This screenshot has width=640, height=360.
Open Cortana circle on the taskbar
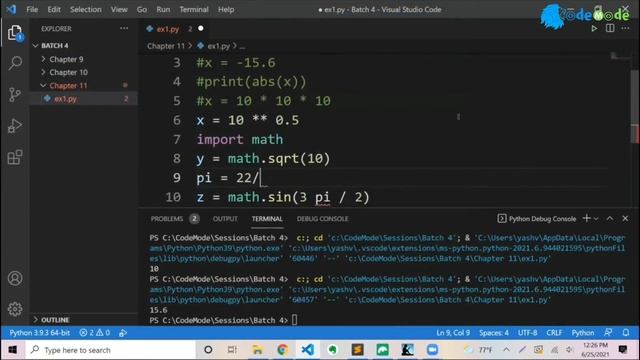click(x=208, y=350)
